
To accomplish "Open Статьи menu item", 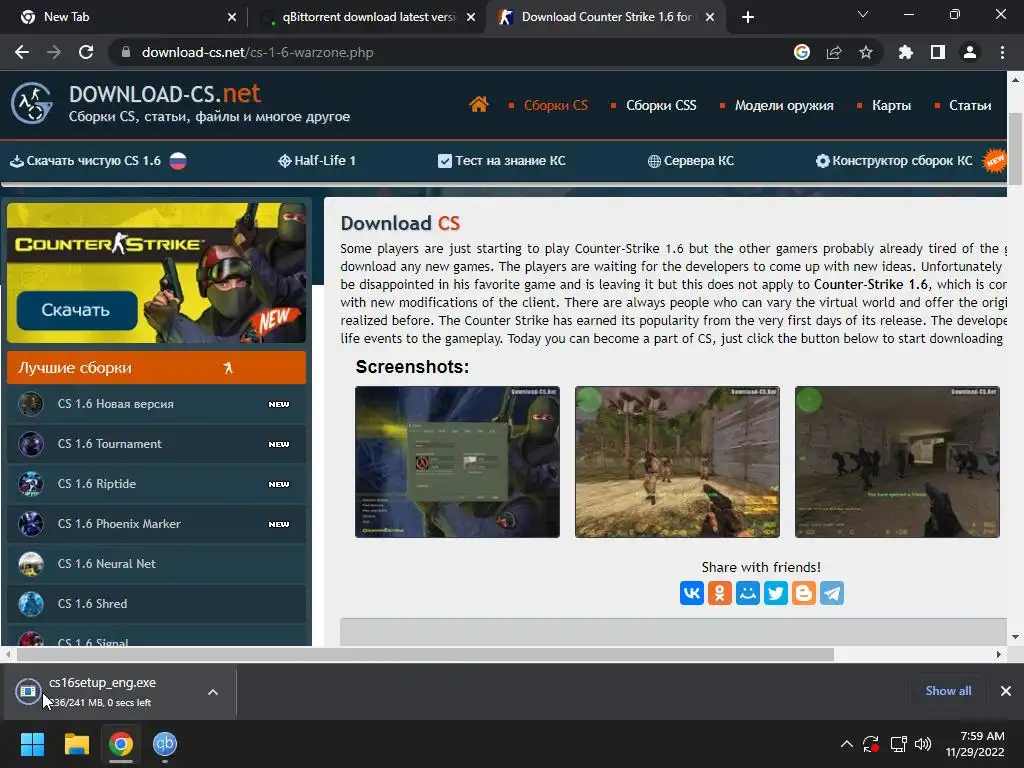I will click(x=970, y=105).
